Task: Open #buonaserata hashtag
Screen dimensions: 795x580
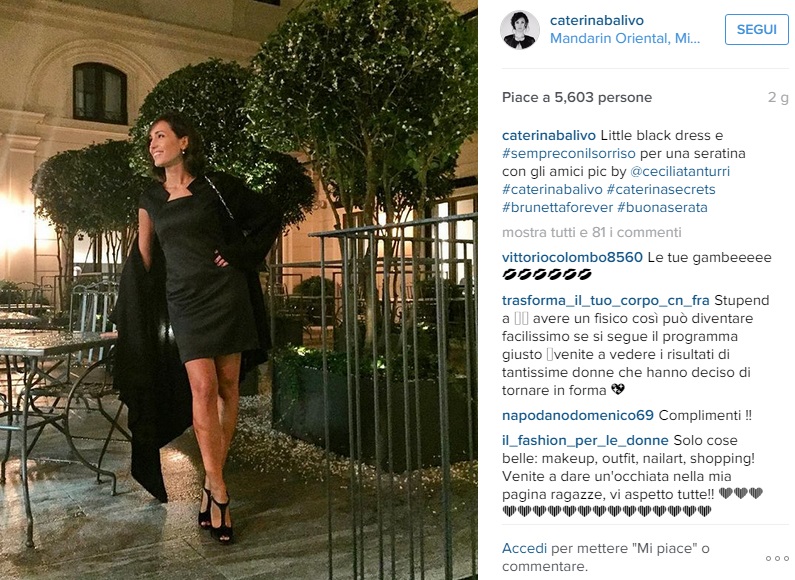Action: tap(662, 207)
